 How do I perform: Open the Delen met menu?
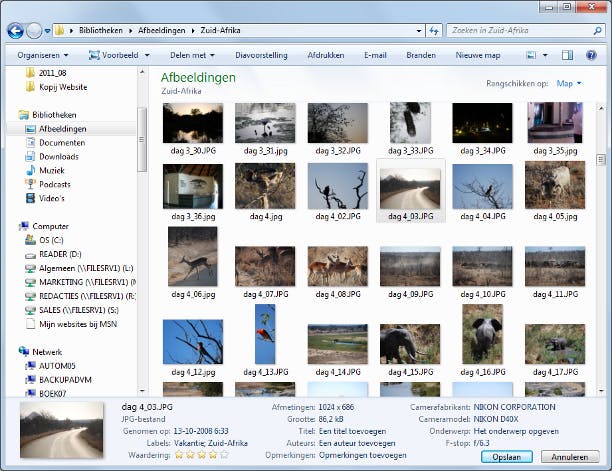[x=192, y=55]
